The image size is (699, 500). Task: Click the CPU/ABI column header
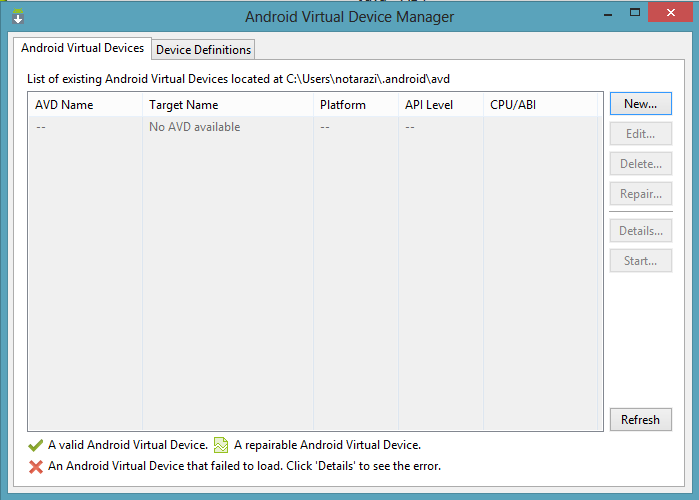pos(540,105)
